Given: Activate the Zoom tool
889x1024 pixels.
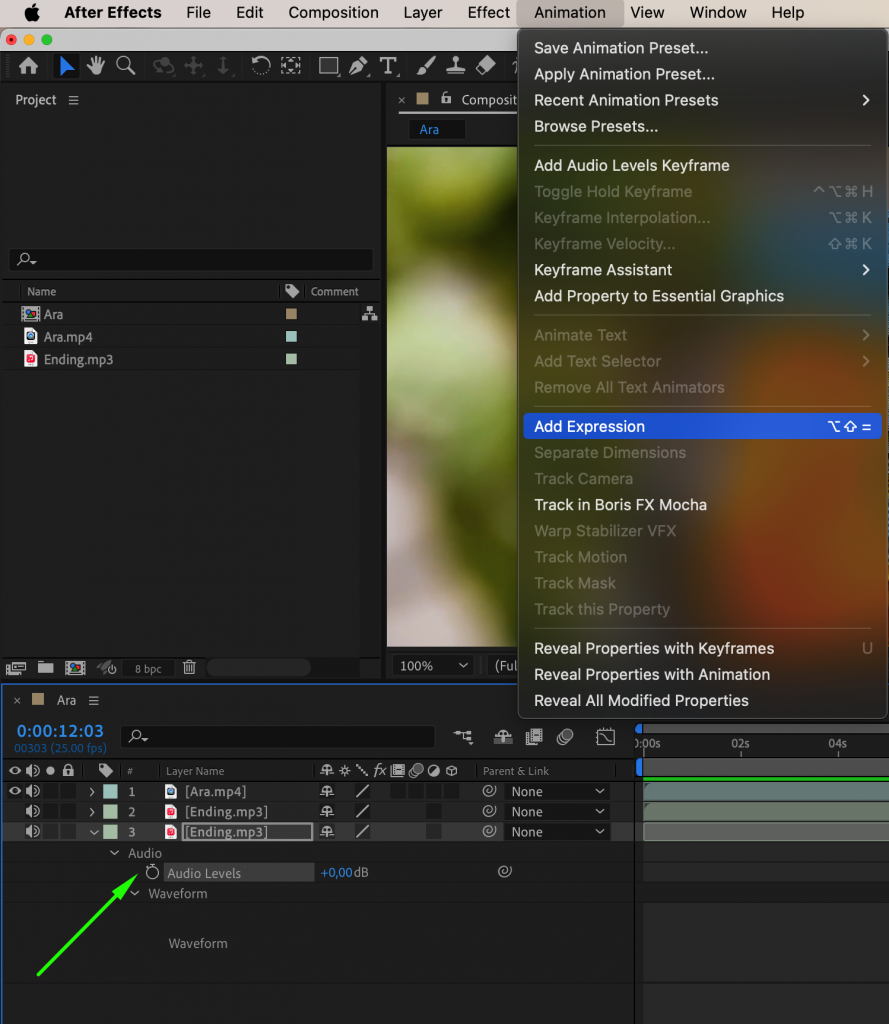Looking at the screenshot, I should [124, 65].
